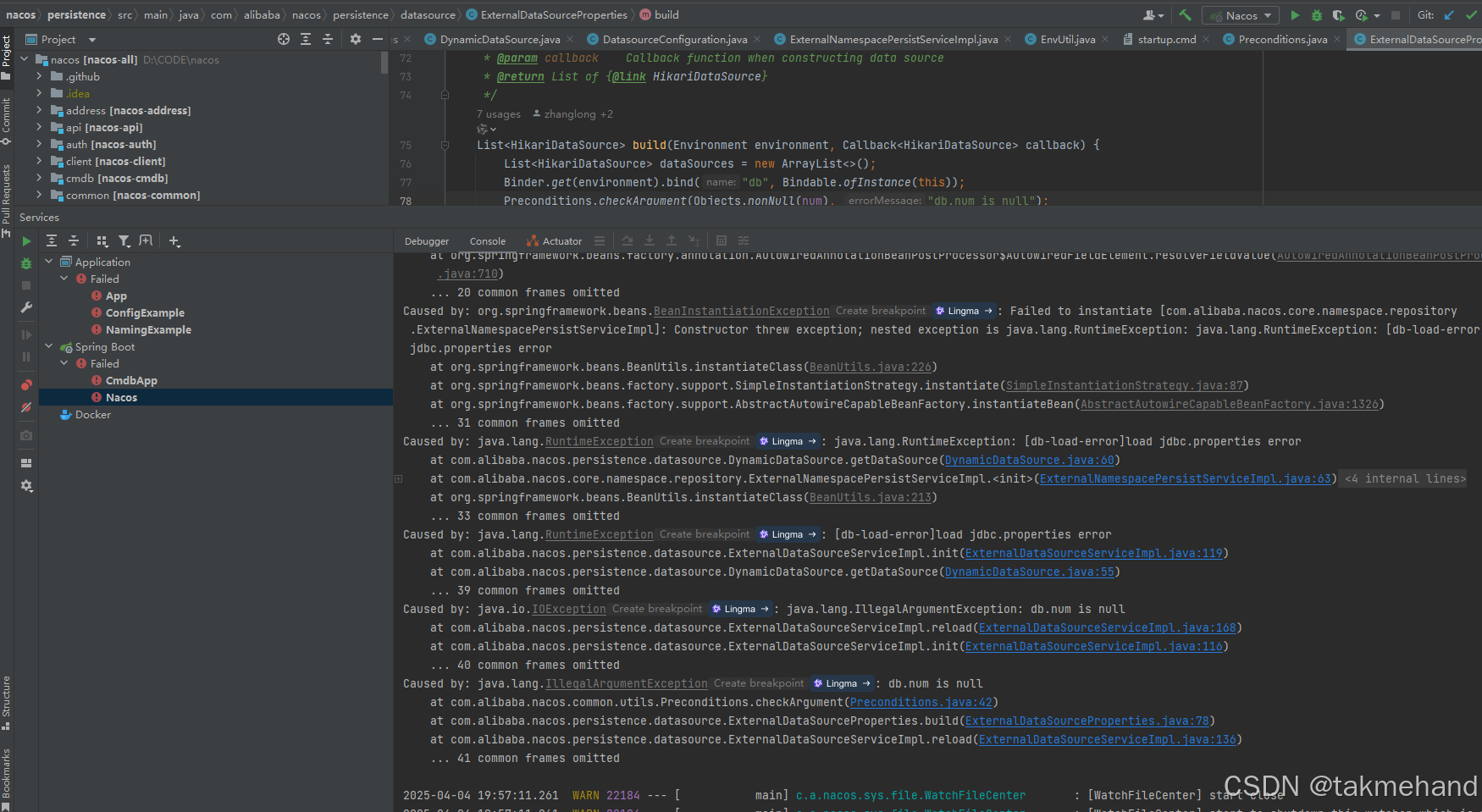Run Nacos with coverage
The image size is (1482, 812).
click(x=1338, y=15)
